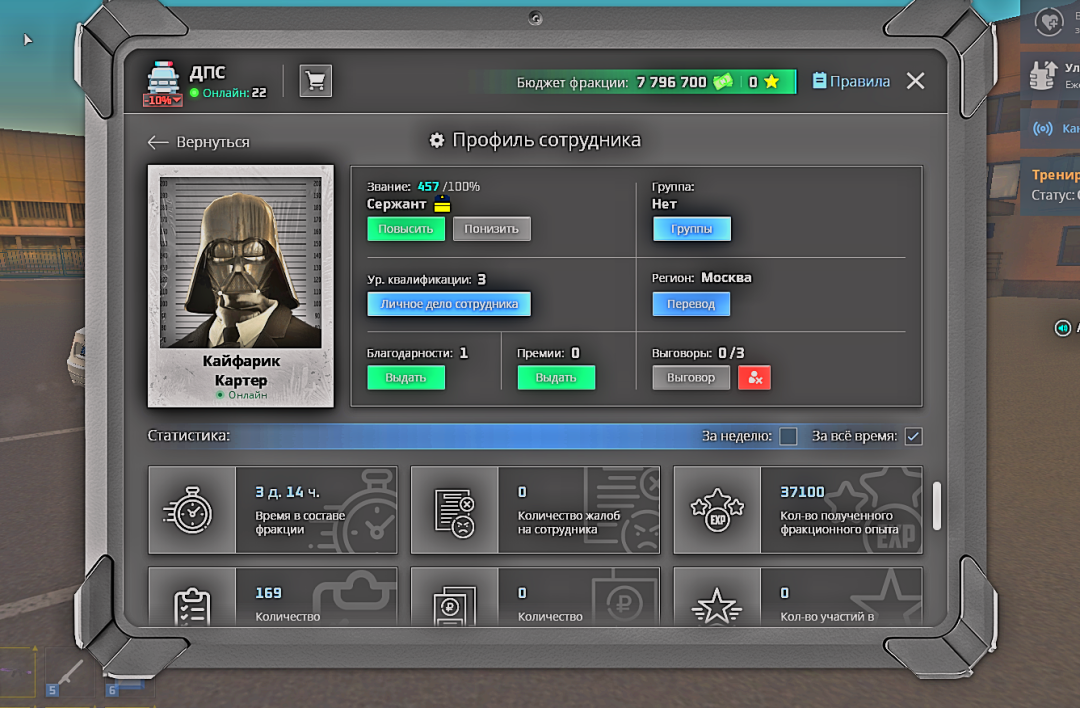This screenshot has height=708, width=1080.
Task: Click the grey Выговор reprimand button
Action: (x=691, y=377)
